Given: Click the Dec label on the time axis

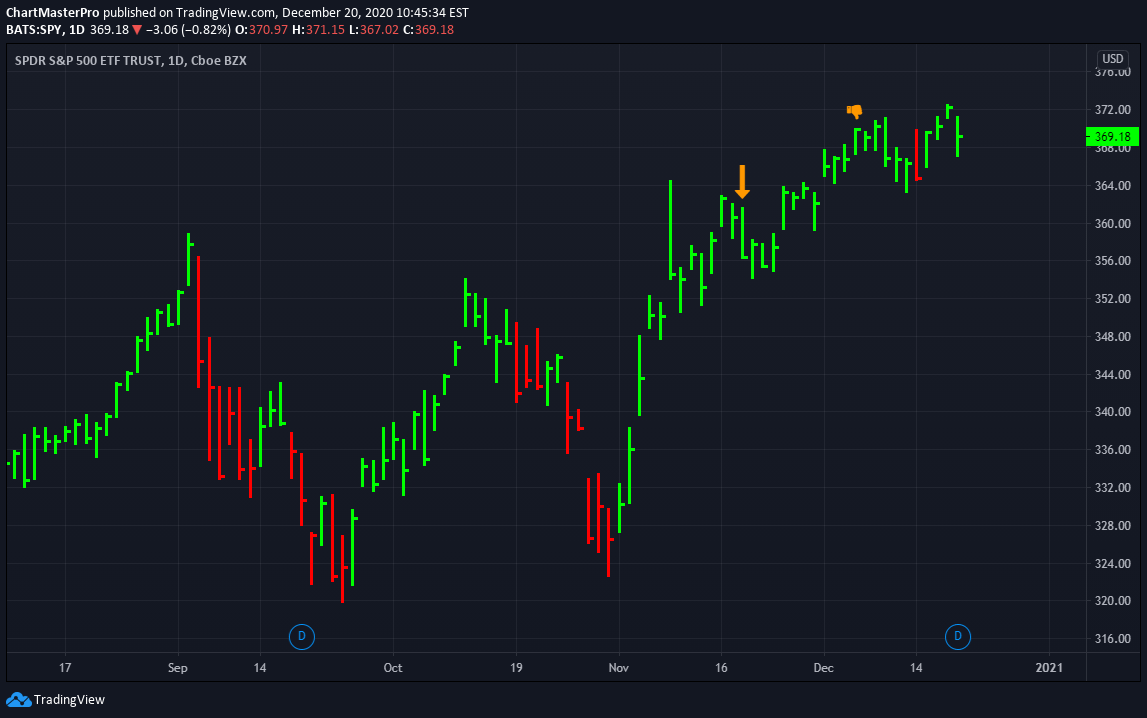Looking at the screenshot, I should coord(824,668).
